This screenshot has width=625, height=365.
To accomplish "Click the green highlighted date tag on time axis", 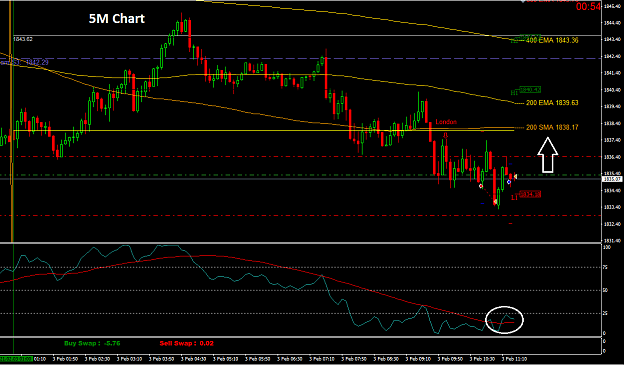I will point(16,359).
